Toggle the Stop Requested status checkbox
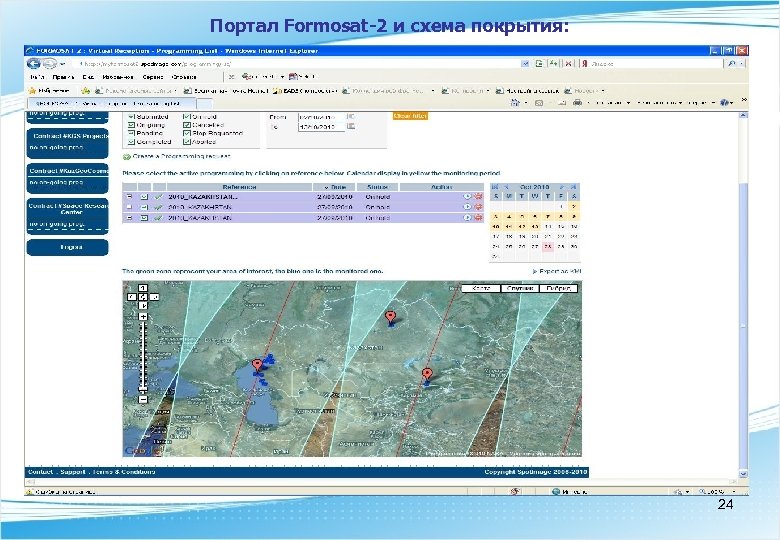Image resolution: width=780 pixels, height=540 pixels. (x=187, y=133)
